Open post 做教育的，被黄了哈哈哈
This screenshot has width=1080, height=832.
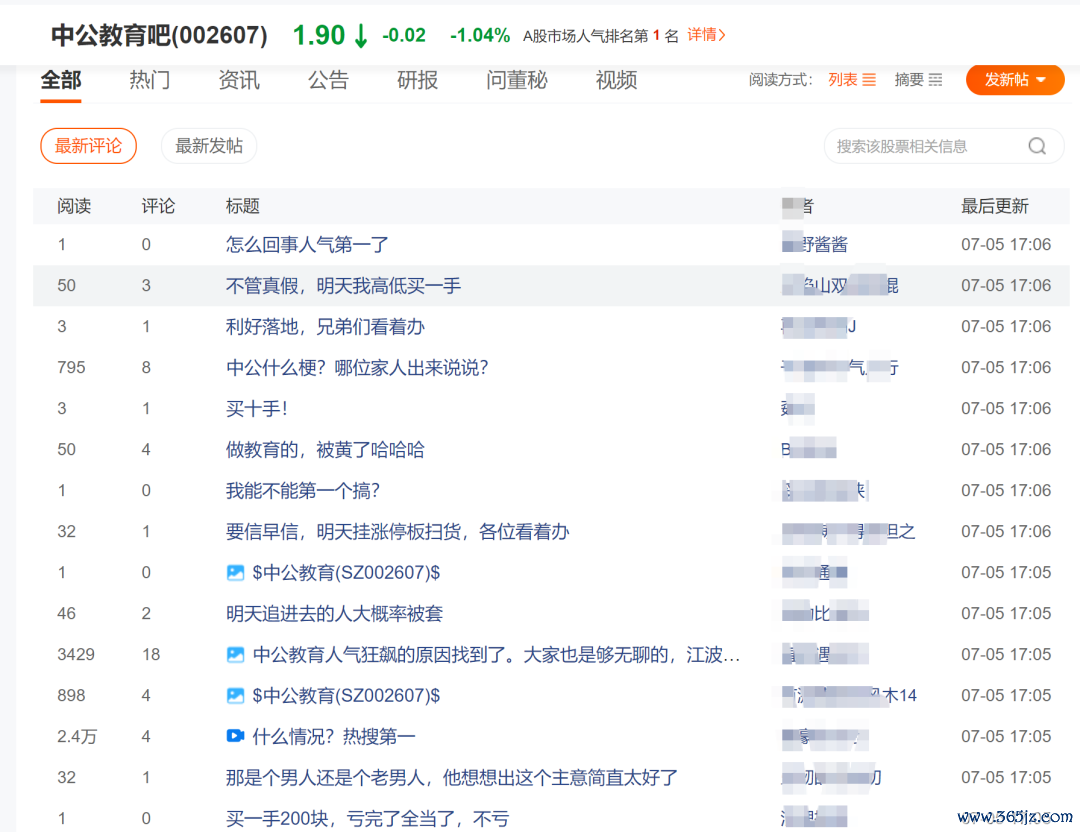(x=325, y=450)
